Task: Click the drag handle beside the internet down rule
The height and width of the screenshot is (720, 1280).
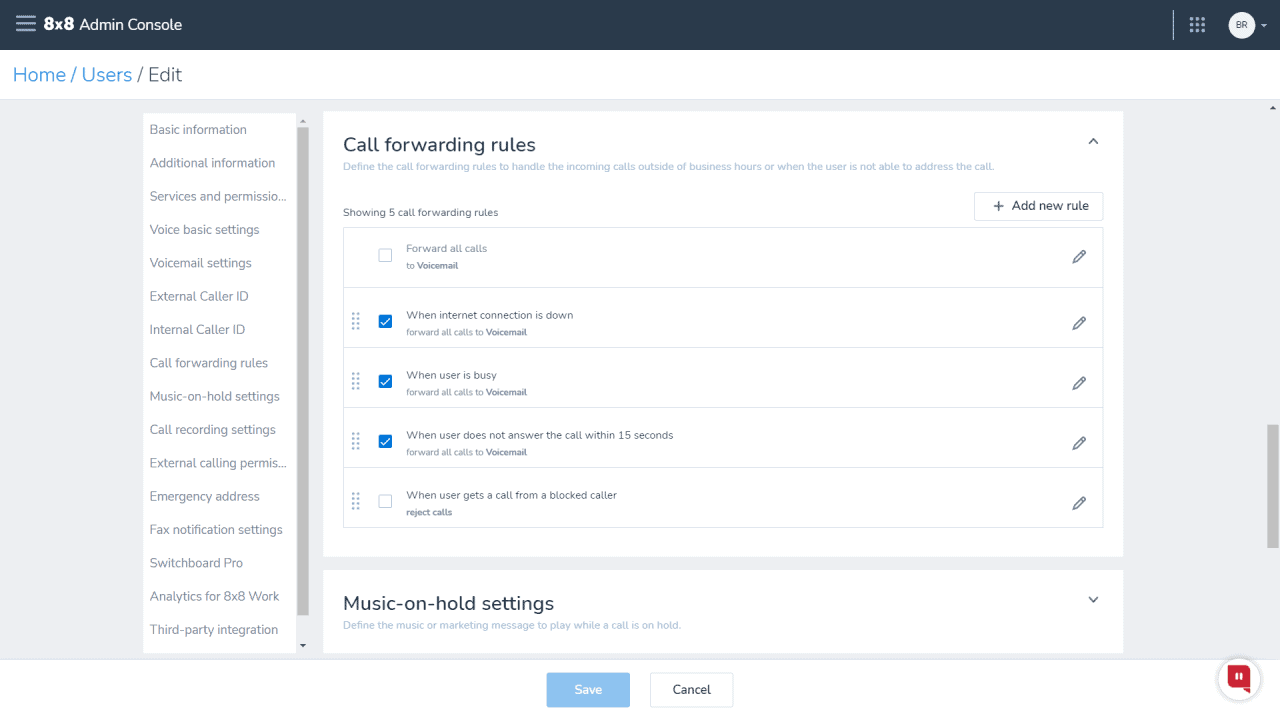Action: (x=355, y=321)
